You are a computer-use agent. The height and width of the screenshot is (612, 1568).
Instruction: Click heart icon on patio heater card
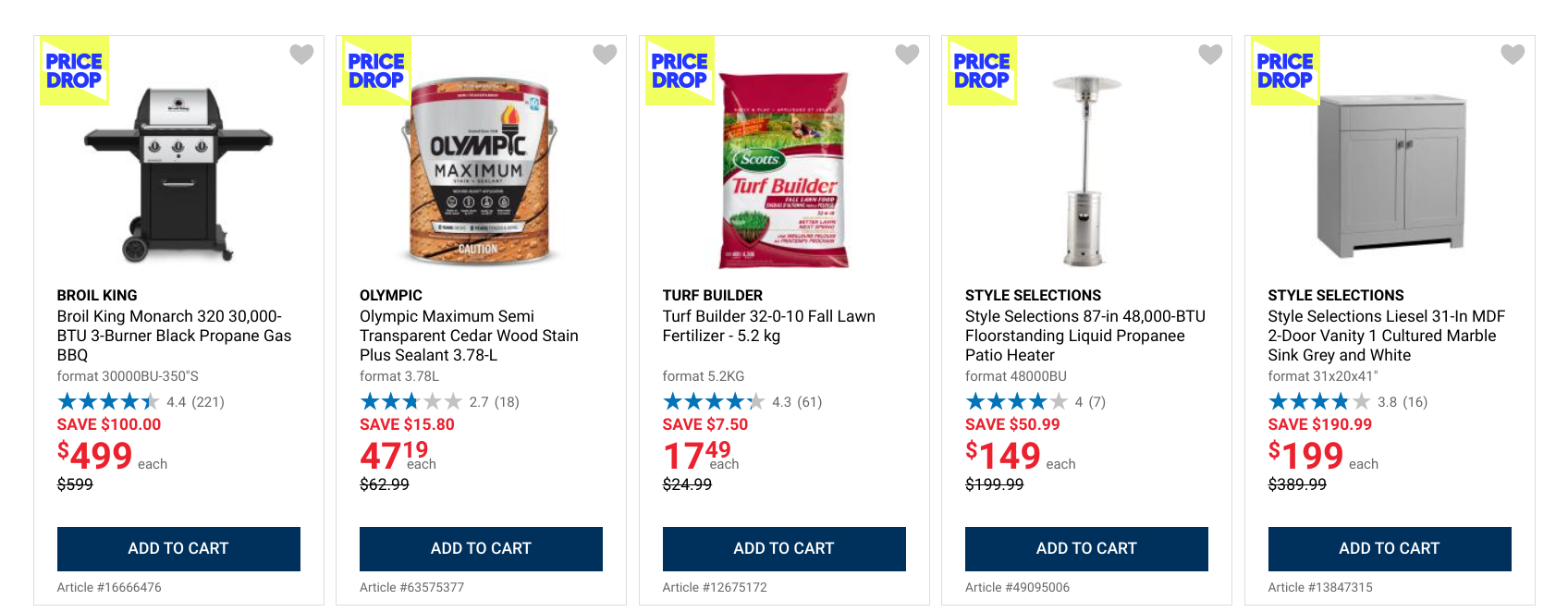[1210, 55]
